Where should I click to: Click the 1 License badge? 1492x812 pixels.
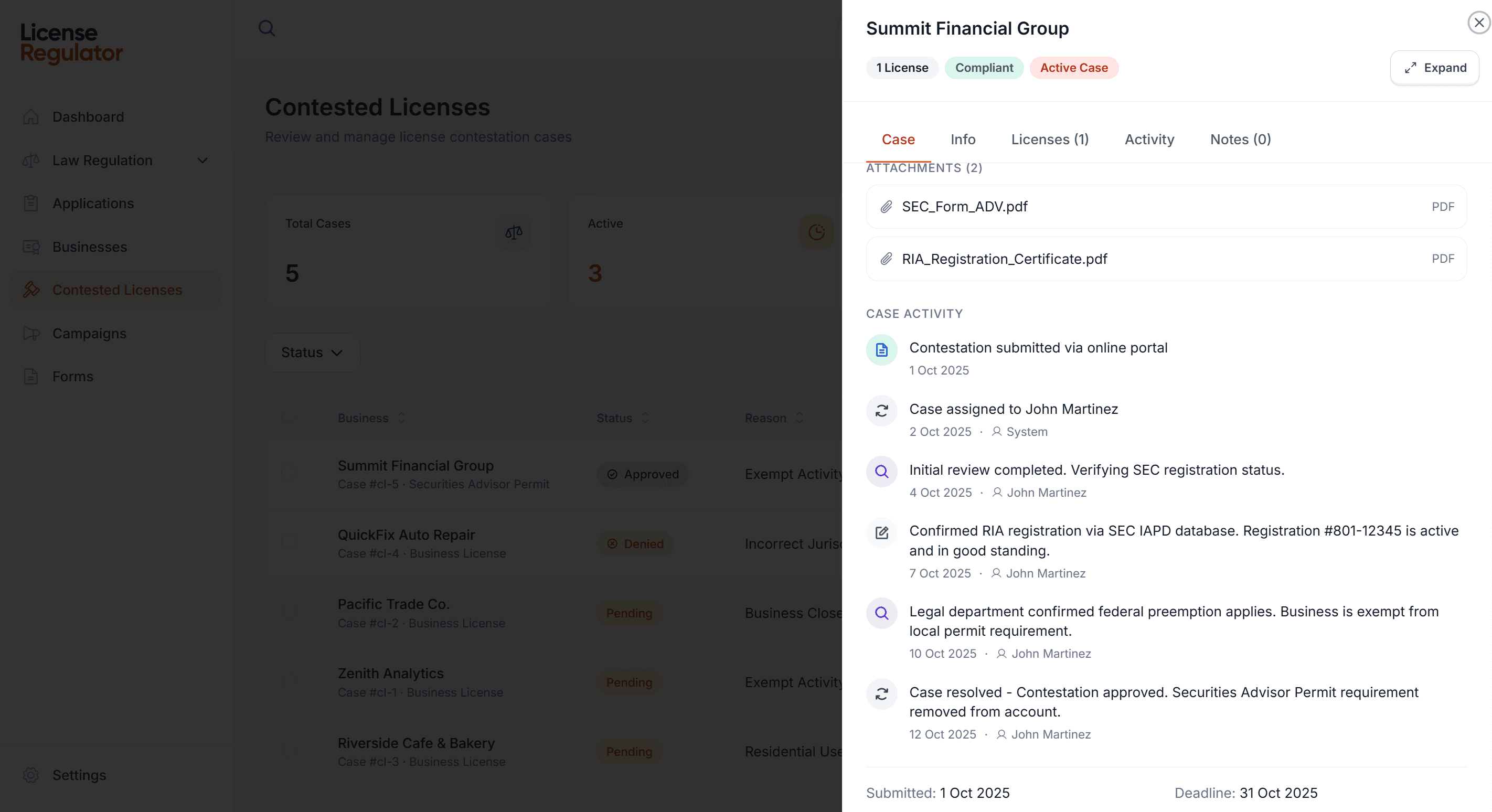tap(902, 68)
